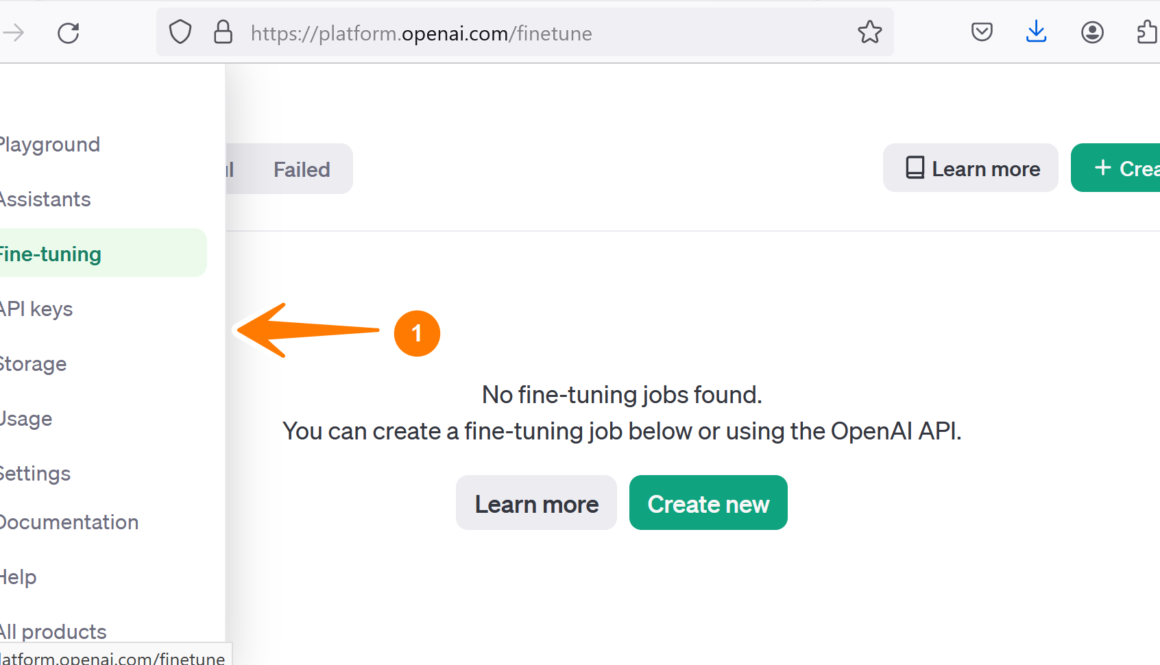Open the Playground sidebar item
1160x665 pixels.
(49, 145)
